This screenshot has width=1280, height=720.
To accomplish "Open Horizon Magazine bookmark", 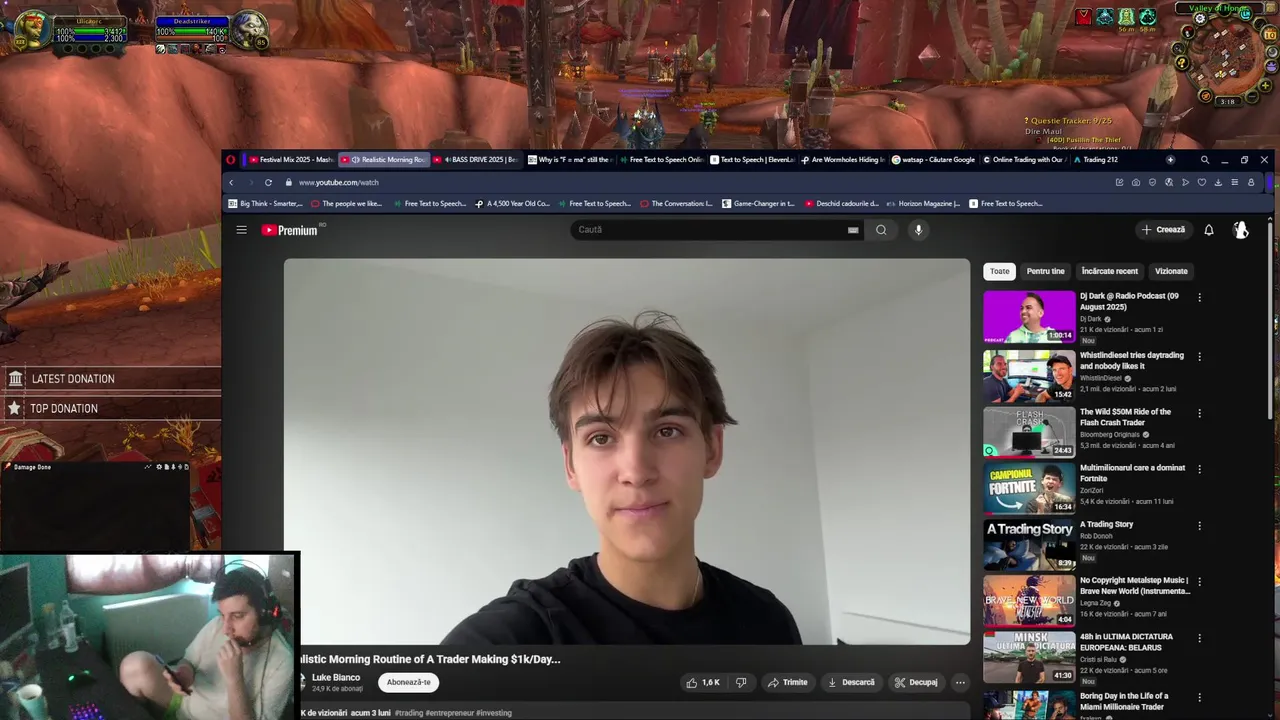I will (923, 204).
